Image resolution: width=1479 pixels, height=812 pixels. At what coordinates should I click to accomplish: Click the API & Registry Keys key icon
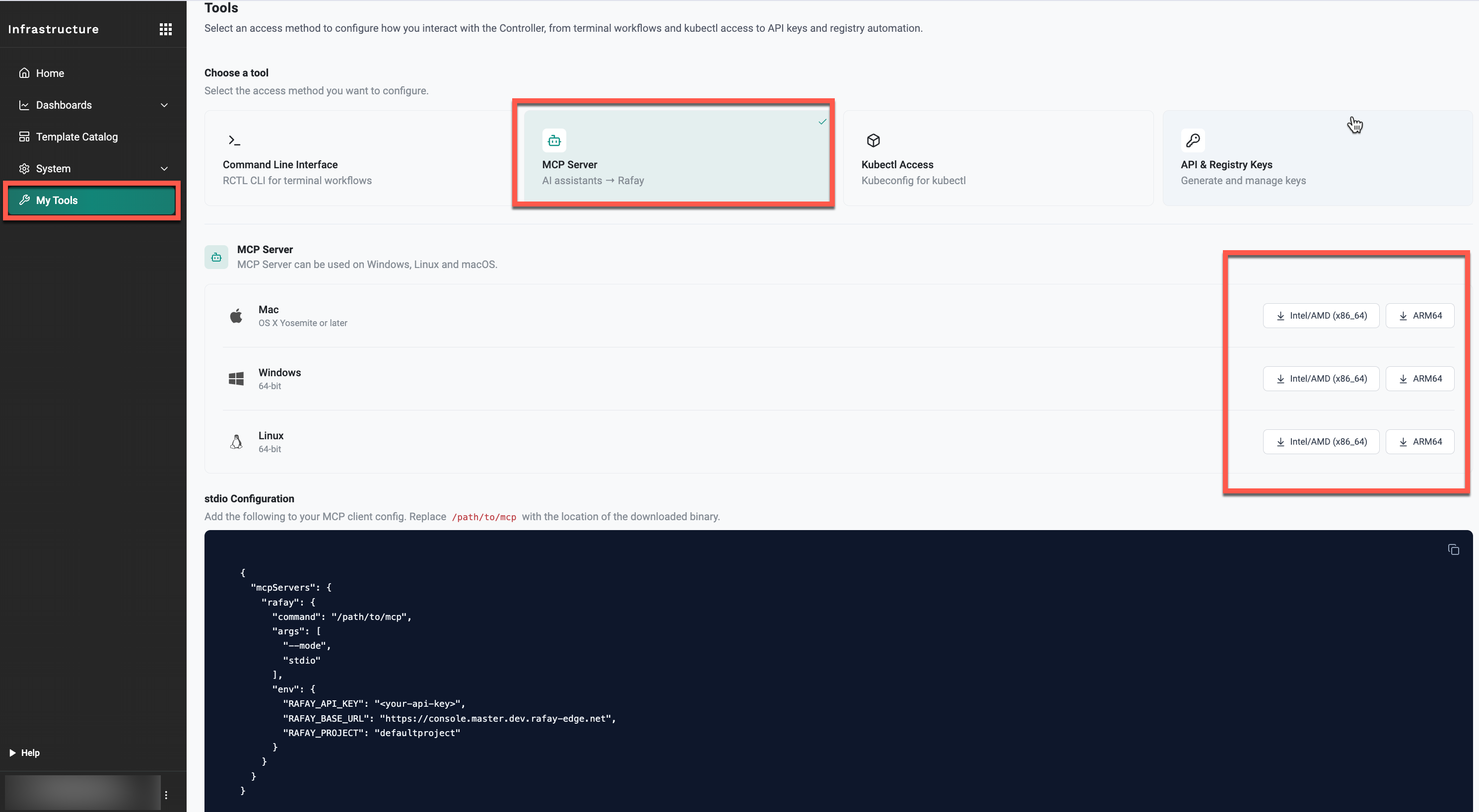pyautogui.click(x=1193, y=140)
